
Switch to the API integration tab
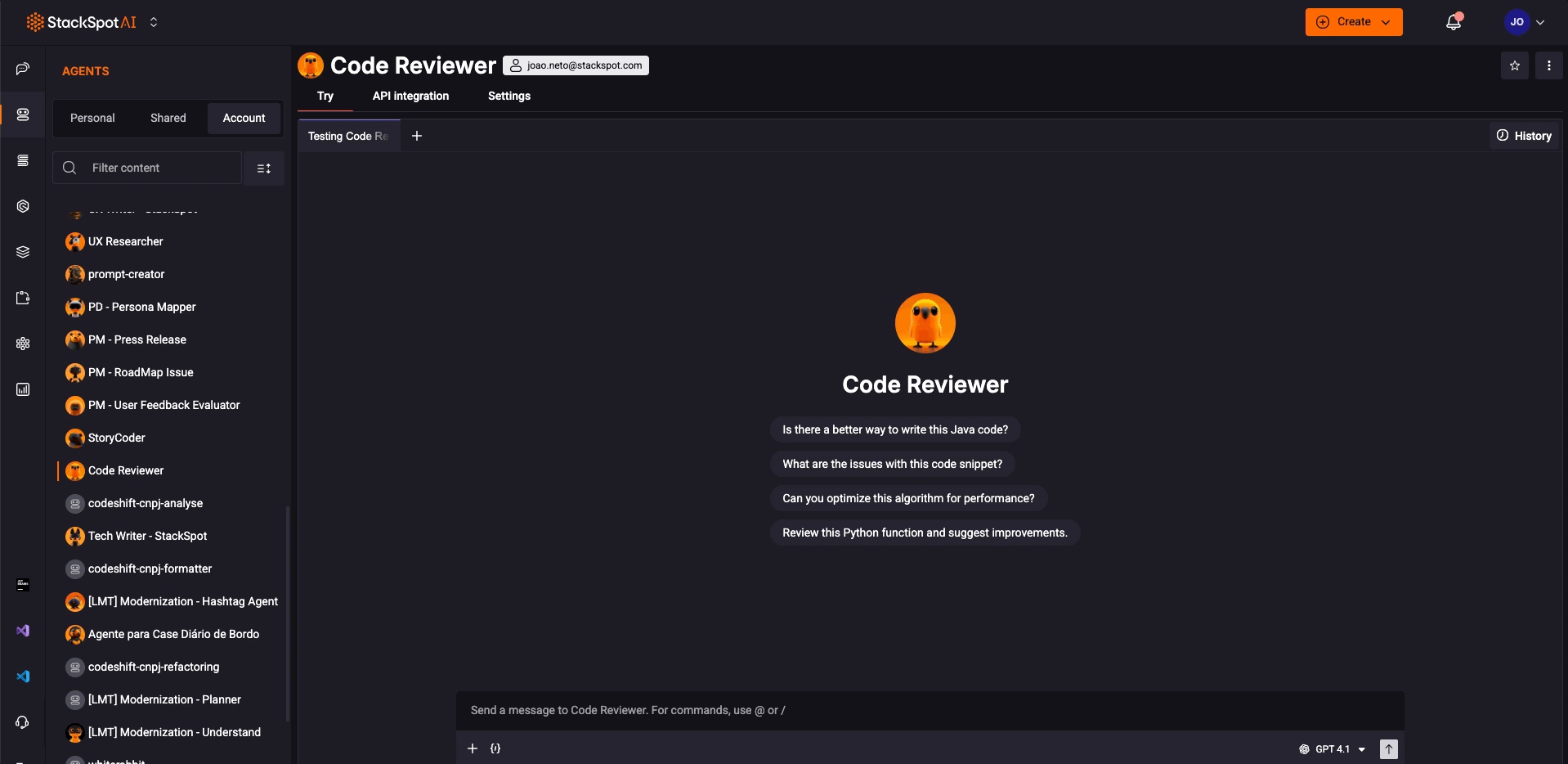410,96
